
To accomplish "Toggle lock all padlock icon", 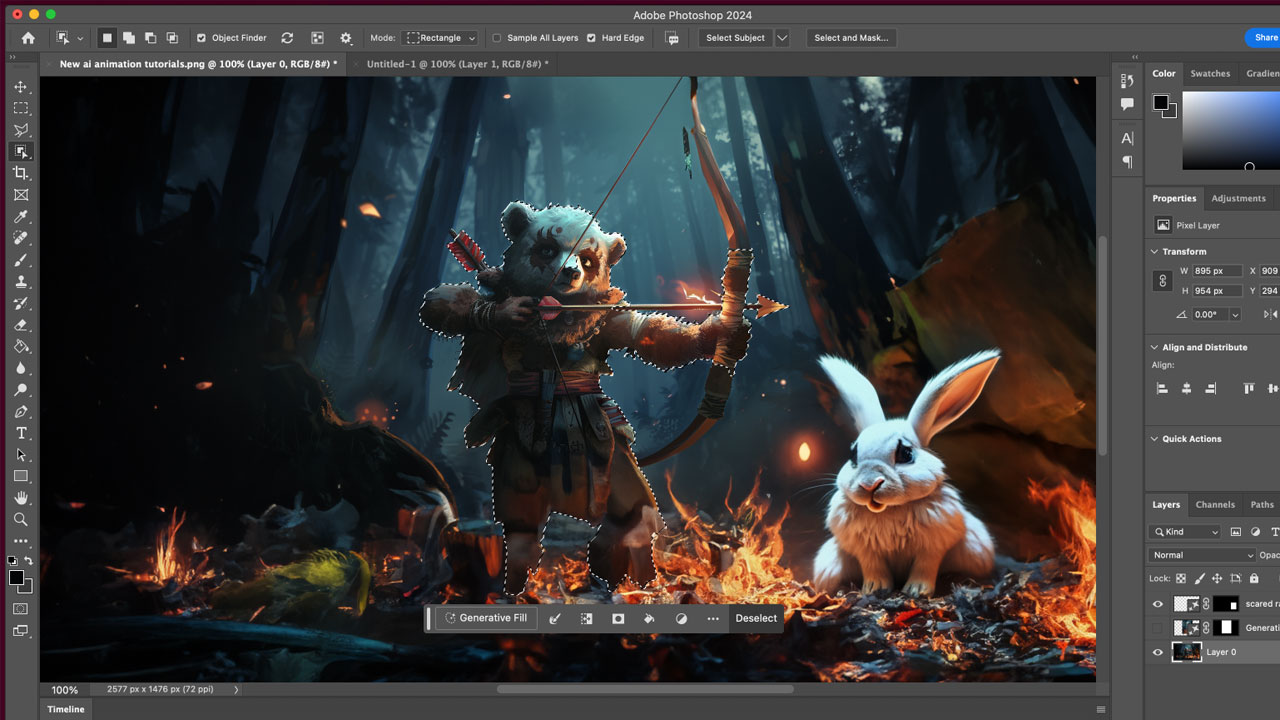I will click(x=1253, y=578).
